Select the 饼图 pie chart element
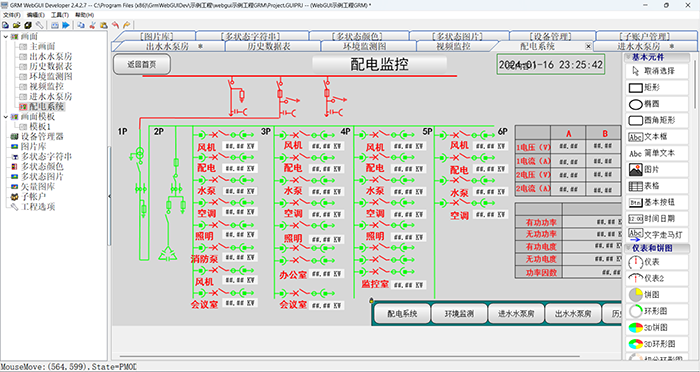Image resolution: width=700 pixels, height=372 pixels. (657, 295)
